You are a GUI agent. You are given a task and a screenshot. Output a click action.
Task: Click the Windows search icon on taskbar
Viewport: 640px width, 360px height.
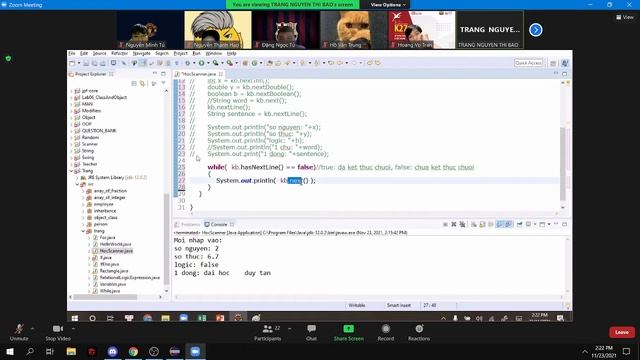point(30,351)
